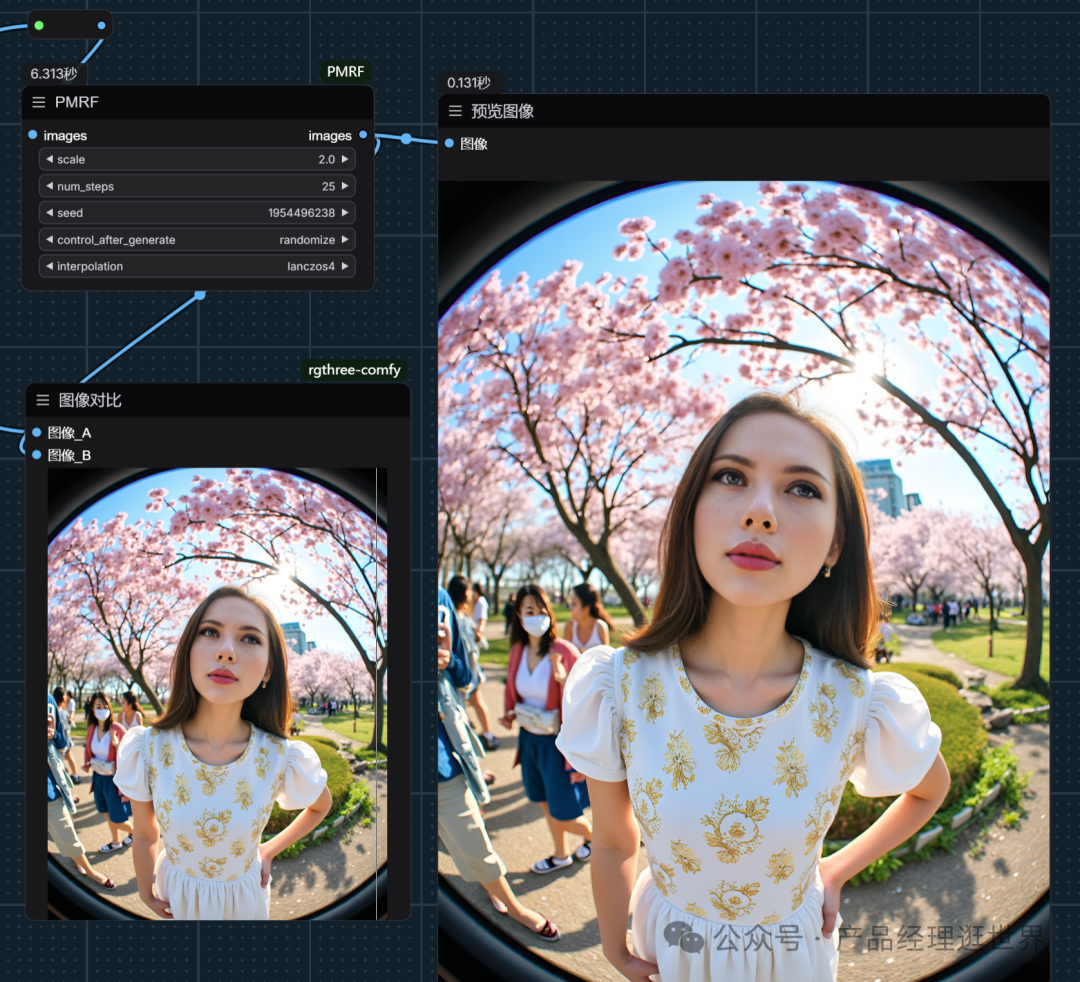Click the vertical compare slider line in 图像对比
Screen dimensions: 1080x982
[x=377, y=693]
